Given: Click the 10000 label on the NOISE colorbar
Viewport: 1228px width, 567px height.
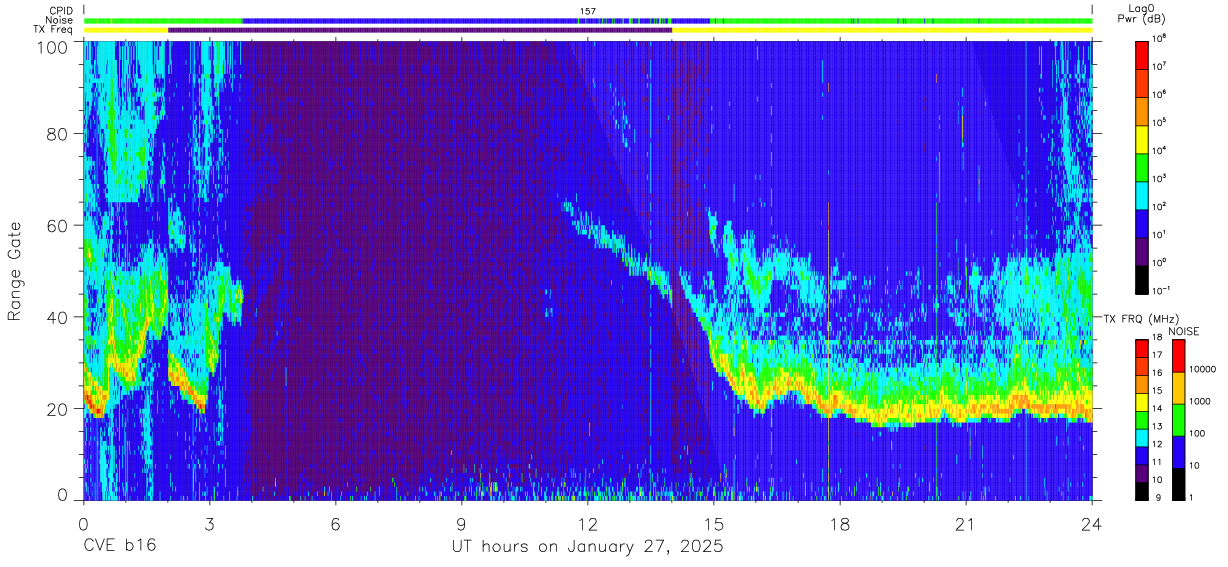Looking at the screenshot, I should point(1204,369).
